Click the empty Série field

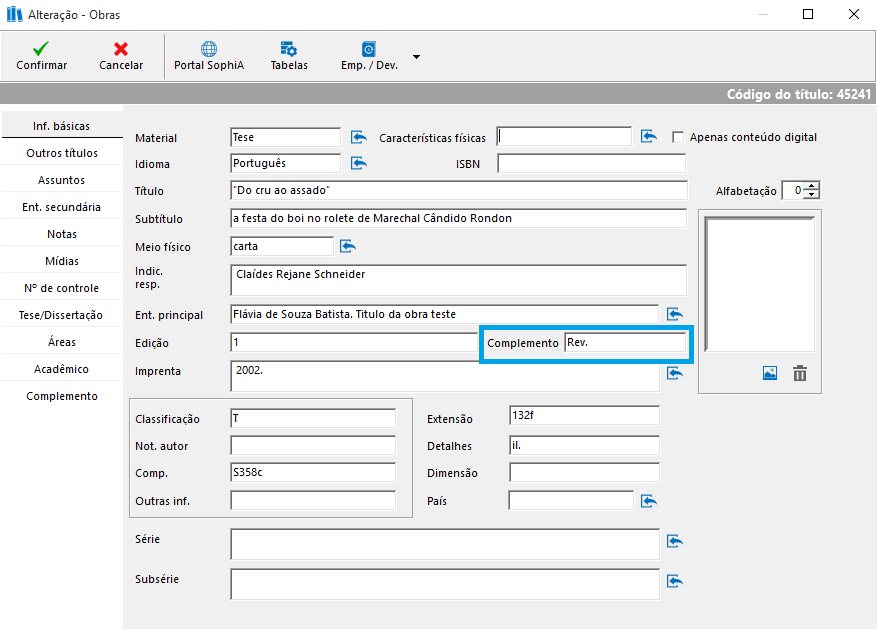click(x=445, y=544)
